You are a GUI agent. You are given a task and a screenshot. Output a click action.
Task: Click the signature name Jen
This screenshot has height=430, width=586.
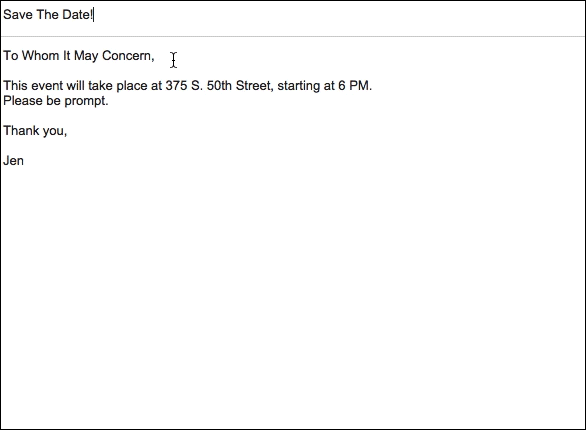[13, 161]
